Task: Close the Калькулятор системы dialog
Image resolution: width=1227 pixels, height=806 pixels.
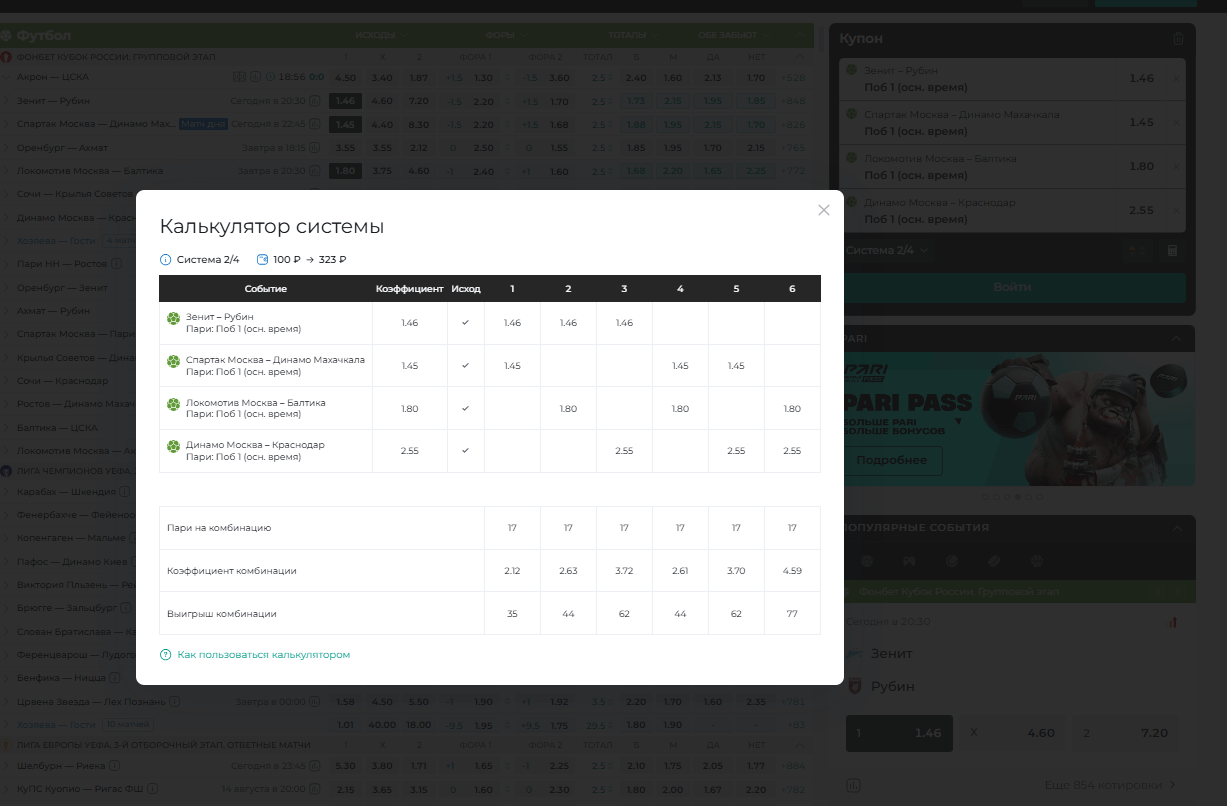Action: click(824, 210)
